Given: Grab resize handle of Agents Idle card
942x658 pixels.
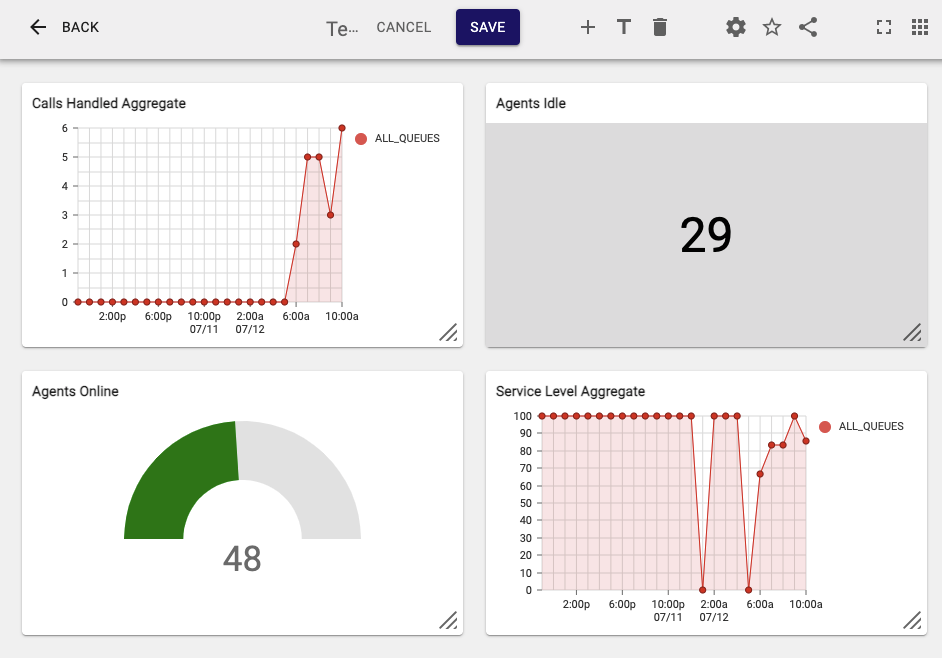Looking at the screenshot, I should click(x=912, y=332).
